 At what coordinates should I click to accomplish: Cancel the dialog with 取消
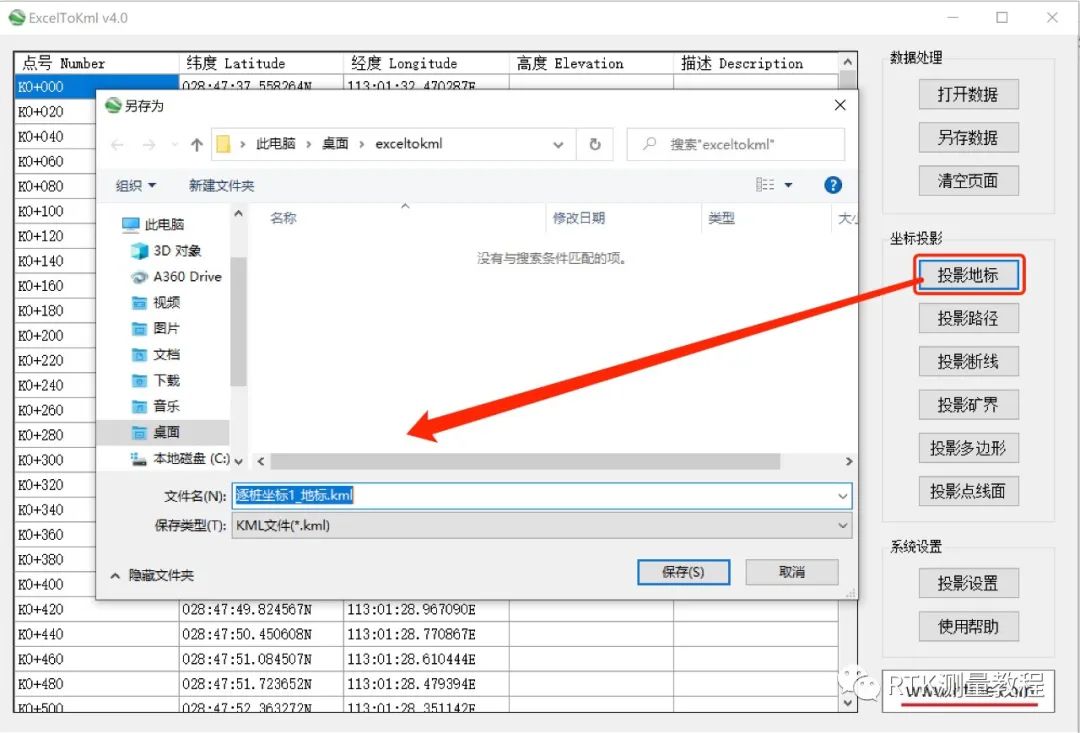[791, 572]
